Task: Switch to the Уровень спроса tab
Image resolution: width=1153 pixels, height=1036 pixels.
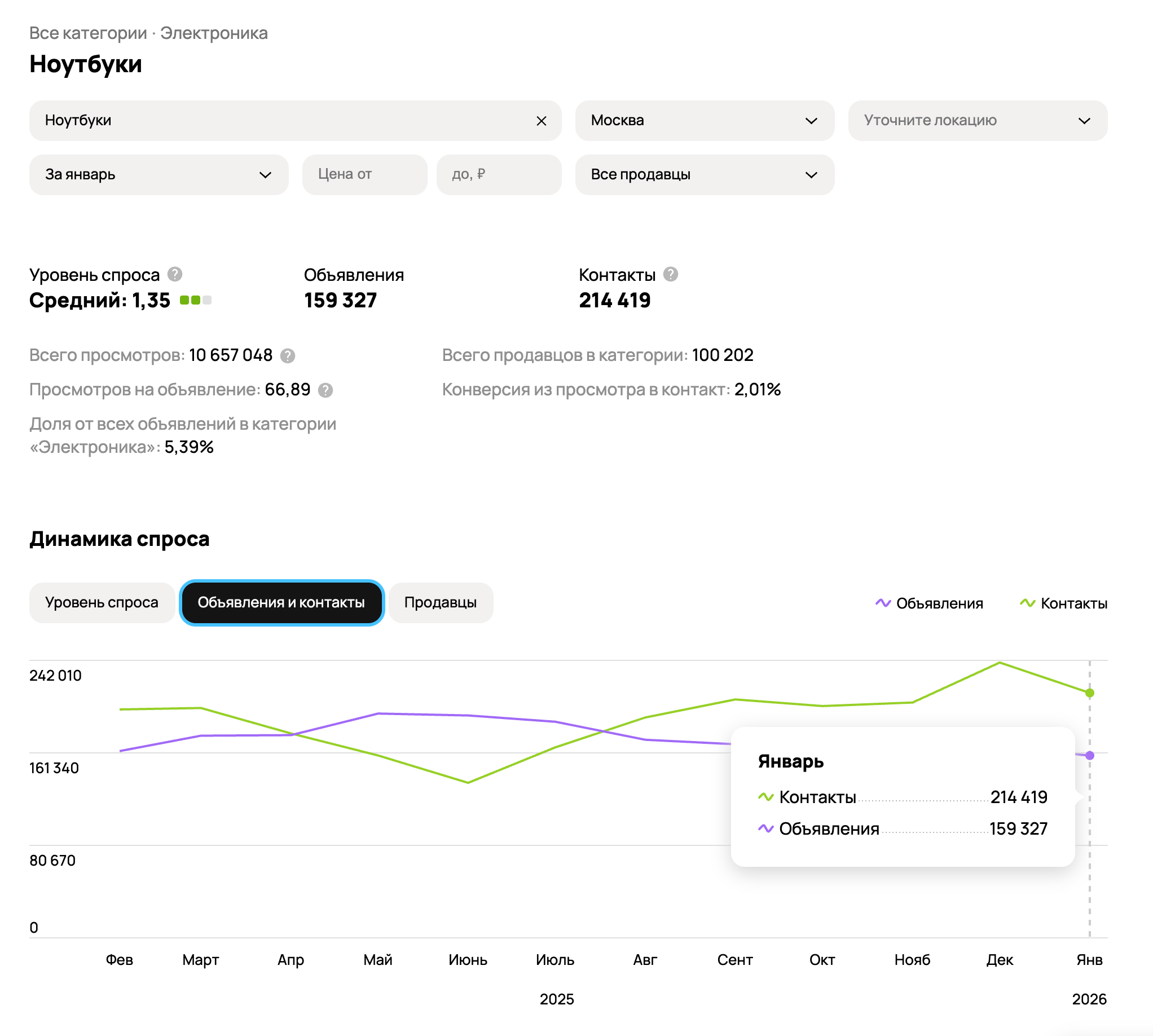Action: (102, 602)
